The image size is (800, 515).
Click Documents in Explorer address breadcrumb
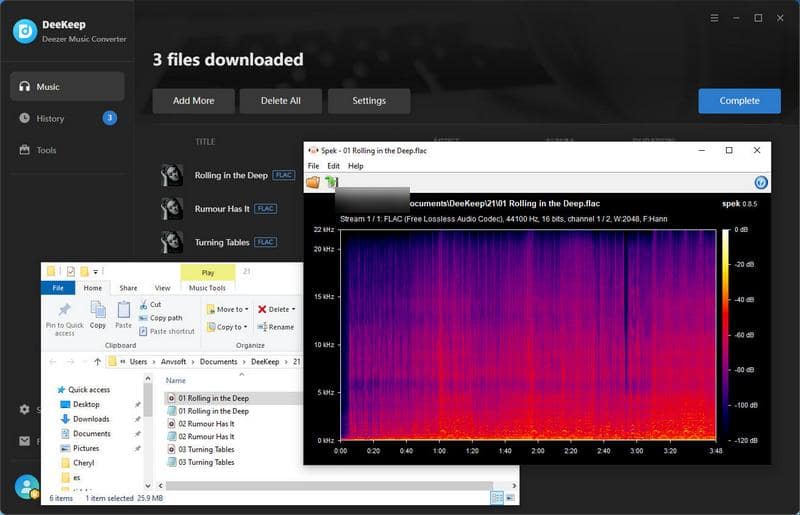tap(218, 361)
